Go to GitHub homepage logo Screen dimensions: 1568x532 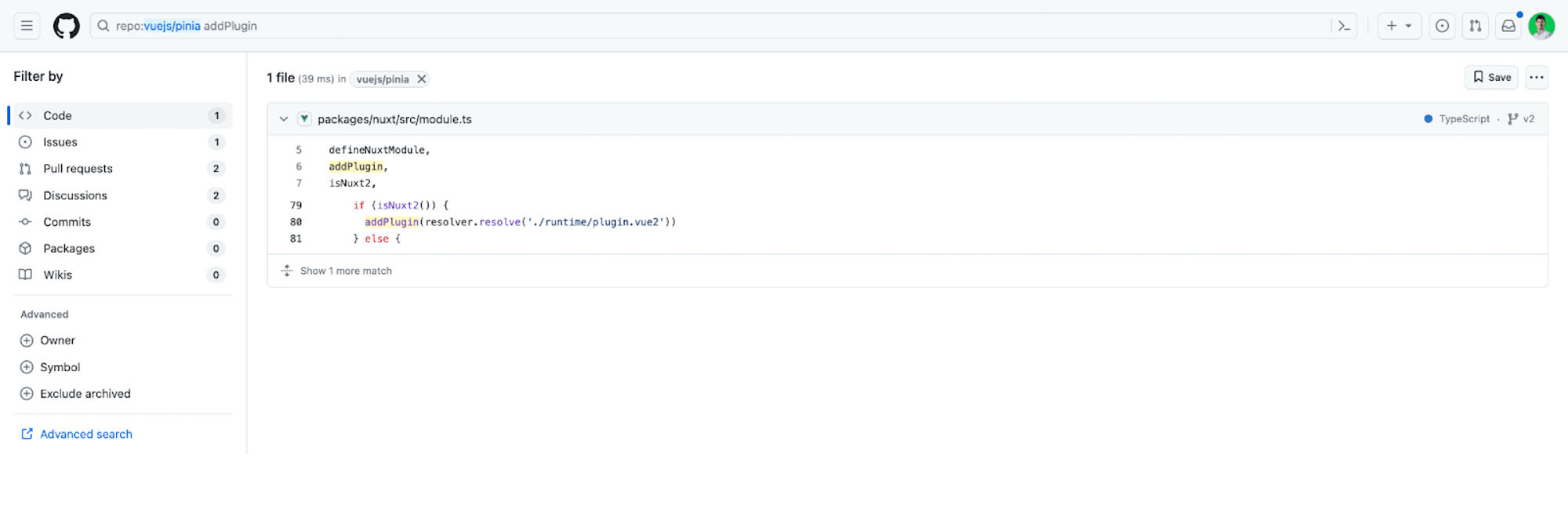(x=66, y=26)
